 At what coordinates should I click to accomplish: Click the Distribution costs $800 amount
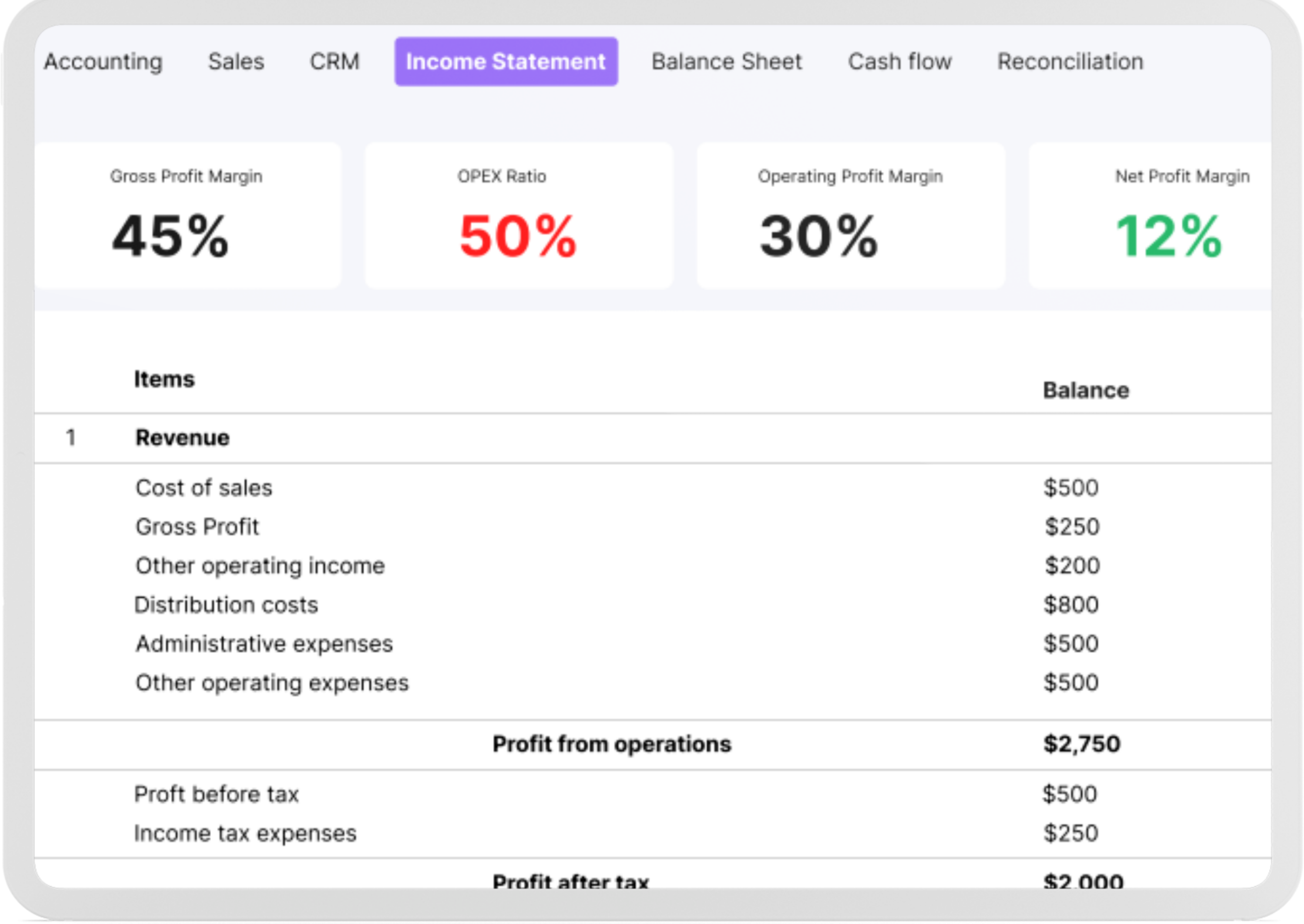1071,604
